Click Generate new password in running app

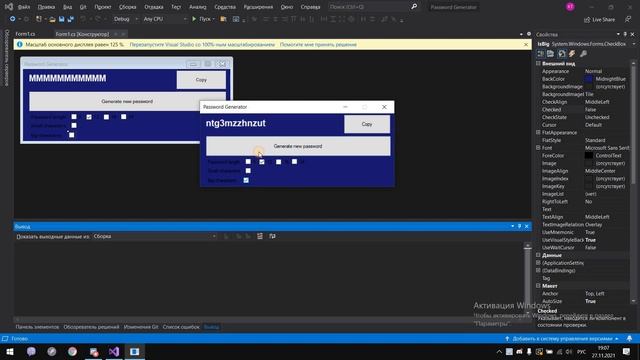point(298,146)
